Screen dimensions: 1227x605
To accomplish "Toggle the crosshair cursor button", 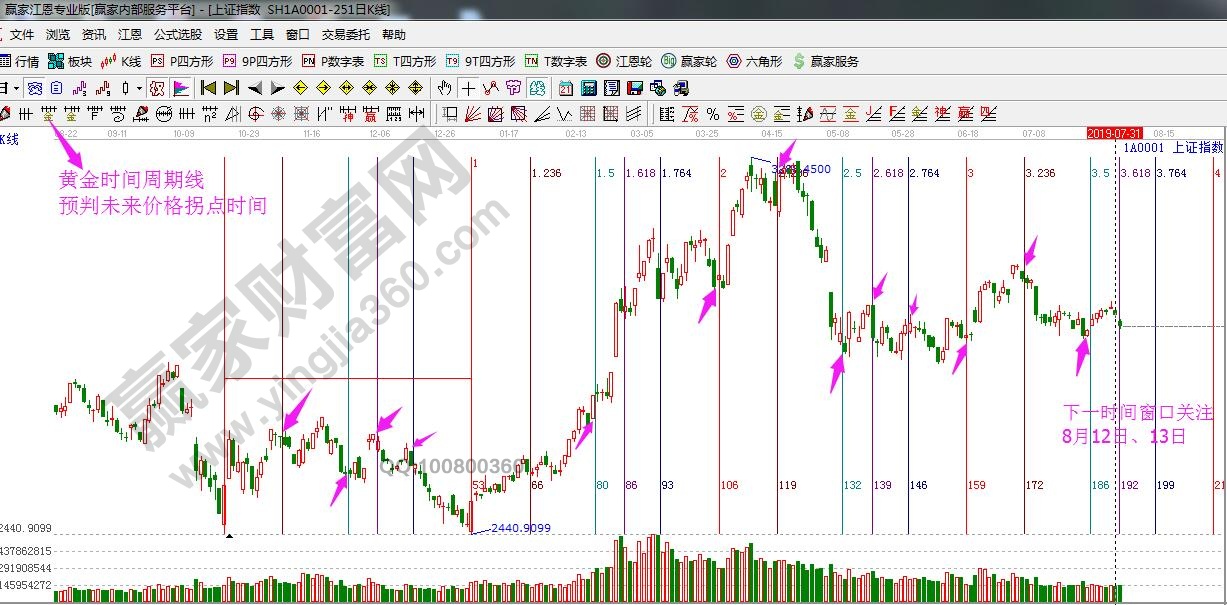I will coord(468,88).
